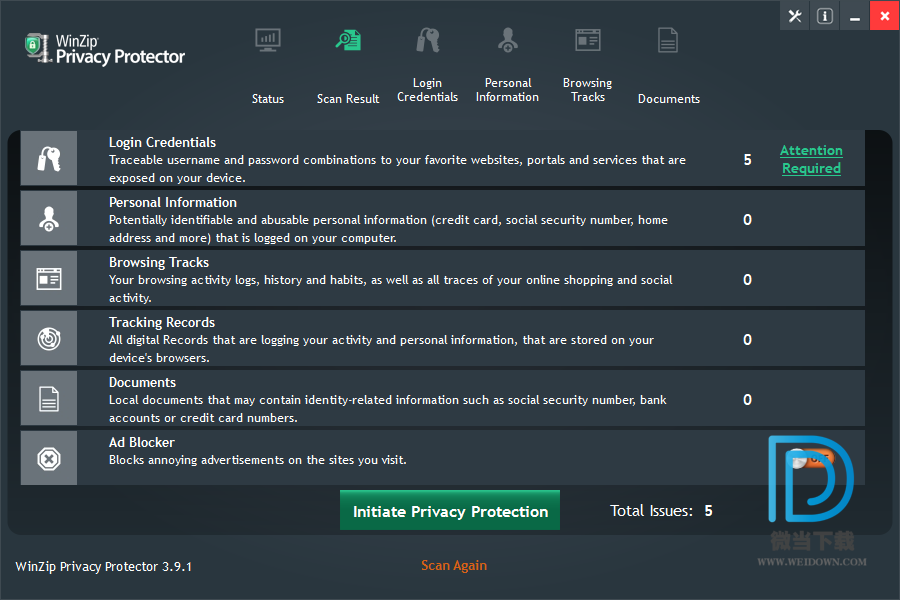Viewport: 900px width, 600px height.
Task: Click the Documents row page icon
Action: pyautogui.click(x=49, y=398)
